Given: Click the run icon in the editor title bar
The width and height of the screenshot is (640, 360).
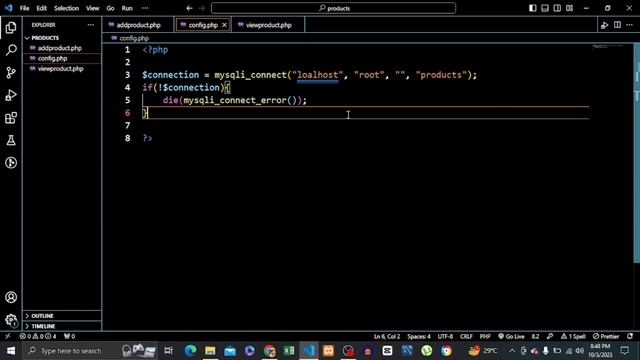Looking at the screenshot, I should pyautogui.click(x=604, y=25).
